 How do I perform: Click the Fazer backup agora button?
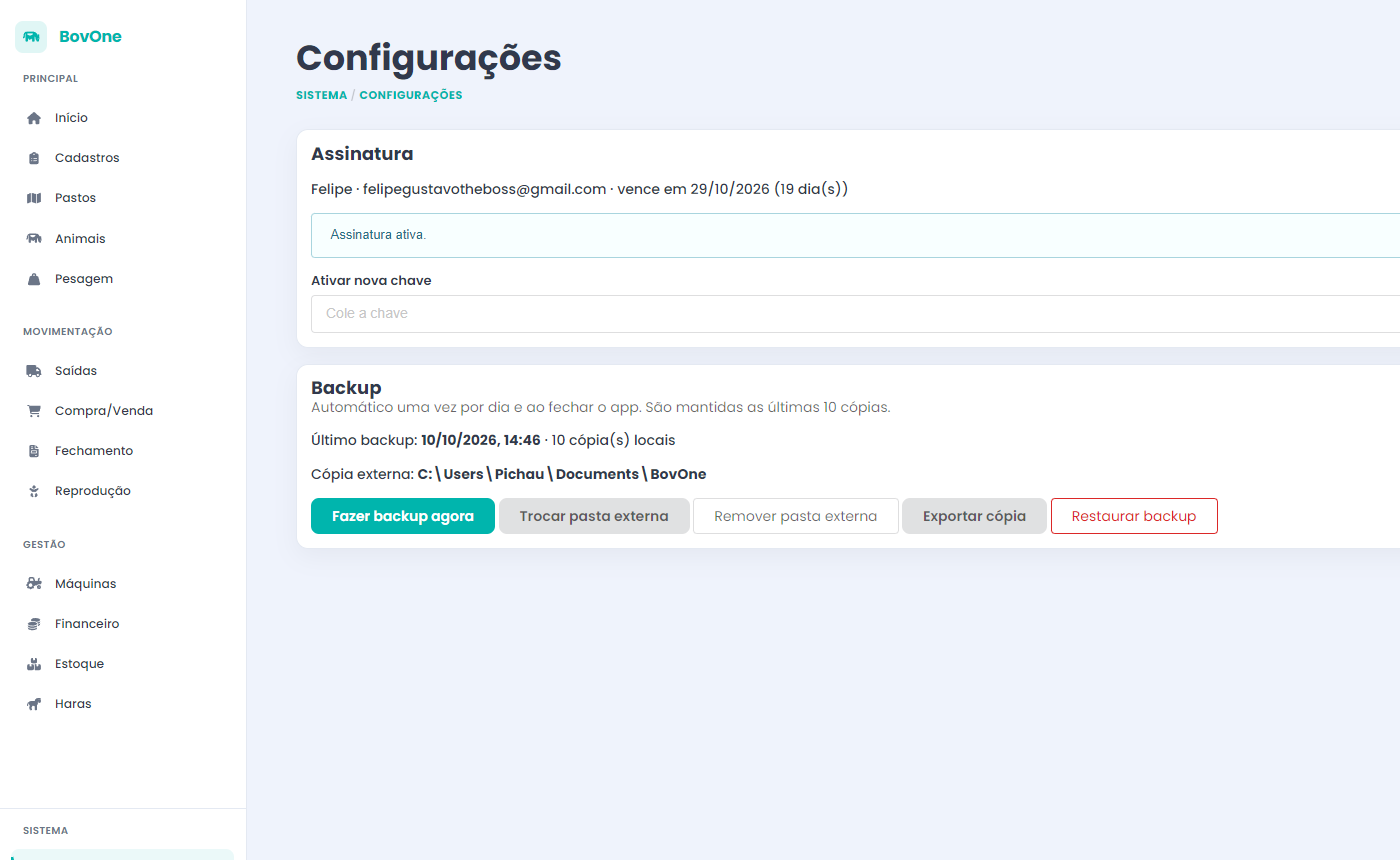point(403,516)
